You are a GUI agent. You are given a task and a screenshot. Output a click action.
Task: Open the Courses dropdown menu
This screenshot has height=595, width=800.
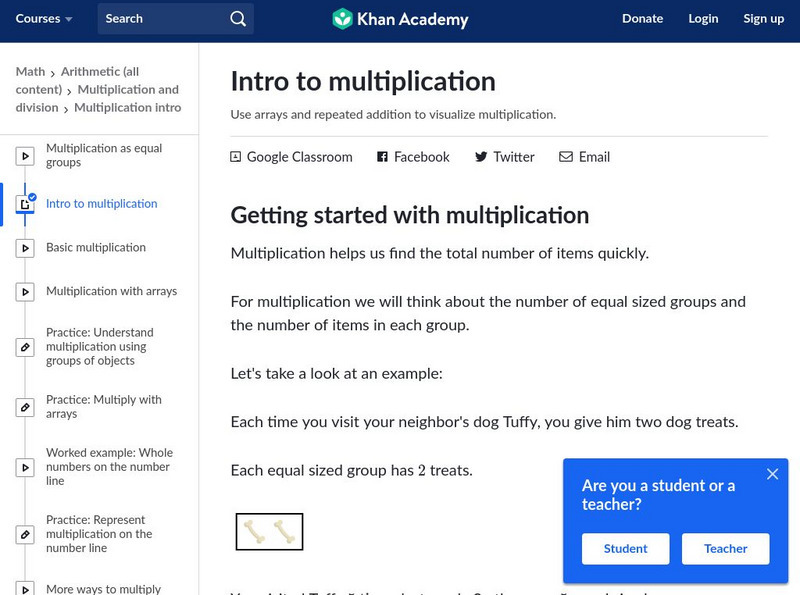click(x=44, y=19)
